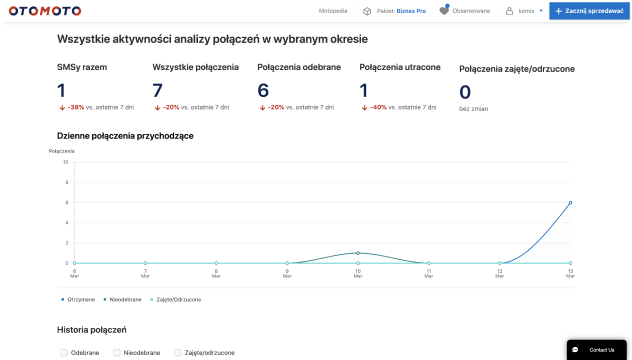Viewport: 632px width, 360px height.
Task: Open the Motopedia menu item
Action: (x=333, y=11)
